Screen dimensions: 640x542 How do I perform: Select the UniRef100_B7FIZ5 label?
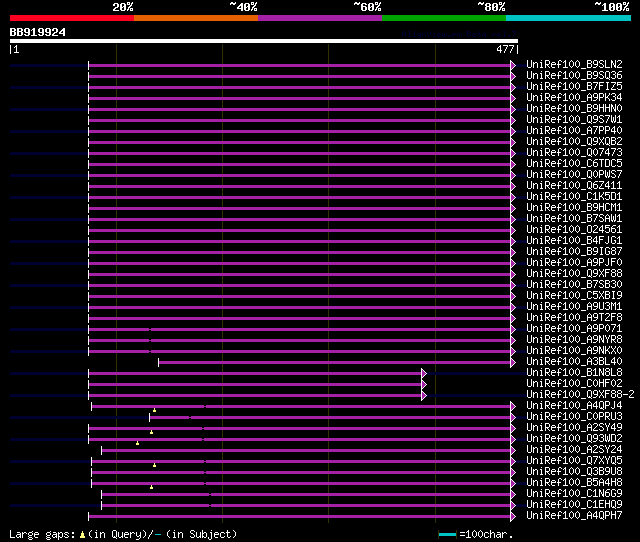tap(574, 87)
